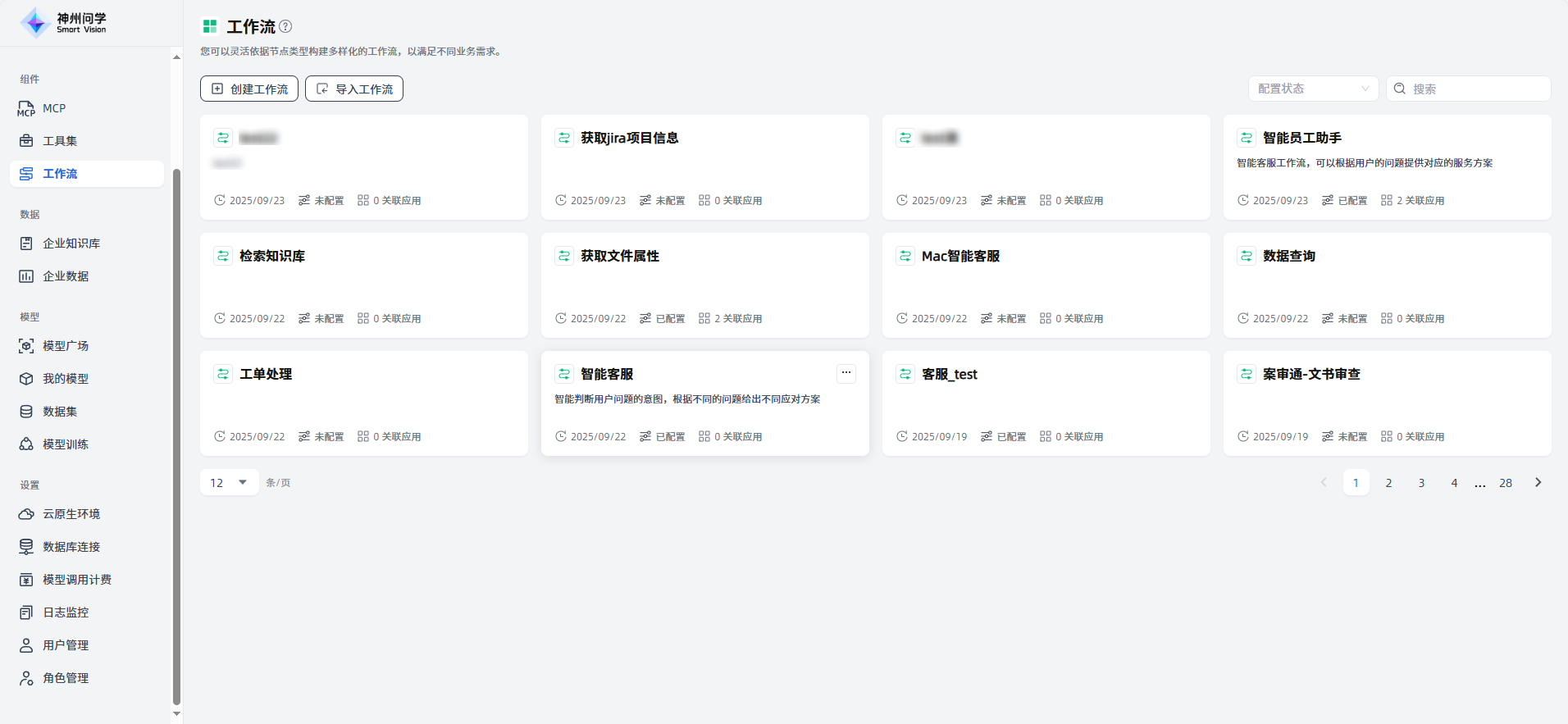Go to next page with right arrow
Image resolution: width=1568 pixels, height=724 pixels.
pyautogui.click(x=1538, y=483)
